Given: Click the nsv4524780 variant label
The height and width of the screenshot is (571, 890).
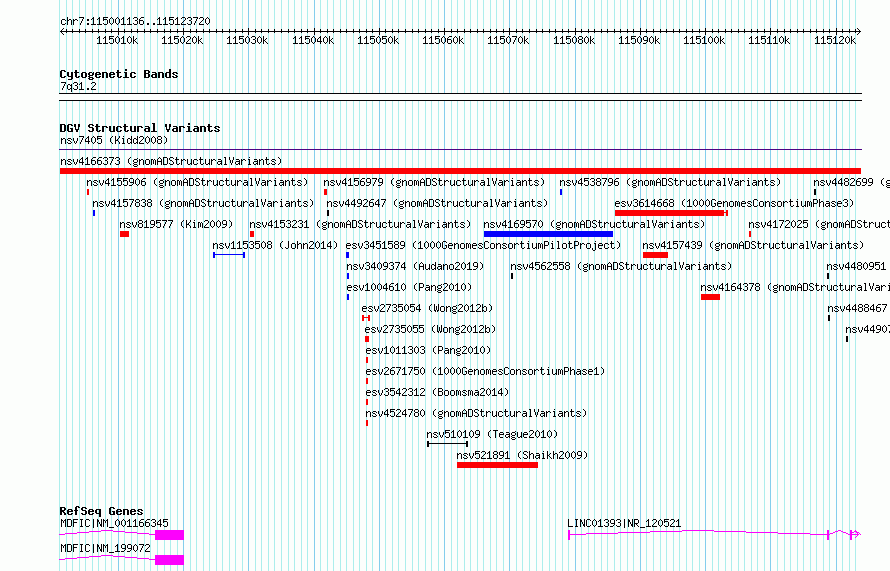Looking at the screenshot, I should pos(476,413).
